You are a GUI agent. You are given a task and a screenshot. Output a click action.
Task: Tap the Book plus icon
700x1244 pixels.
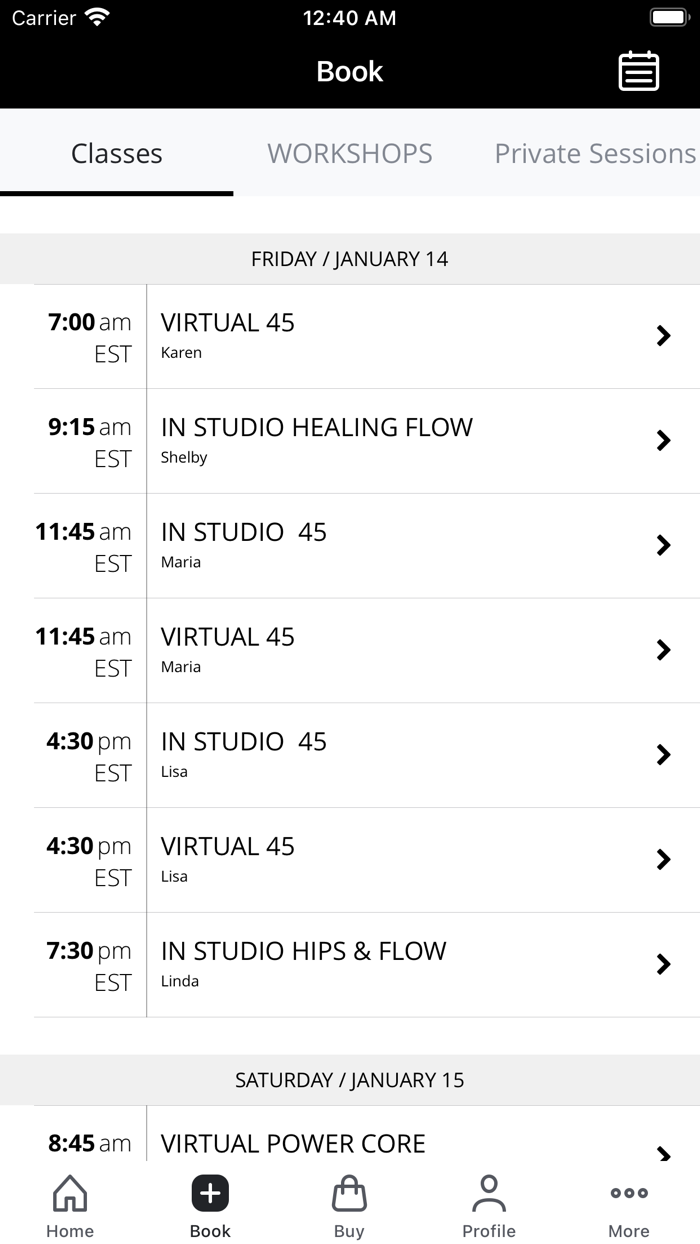click(209, 1194)
